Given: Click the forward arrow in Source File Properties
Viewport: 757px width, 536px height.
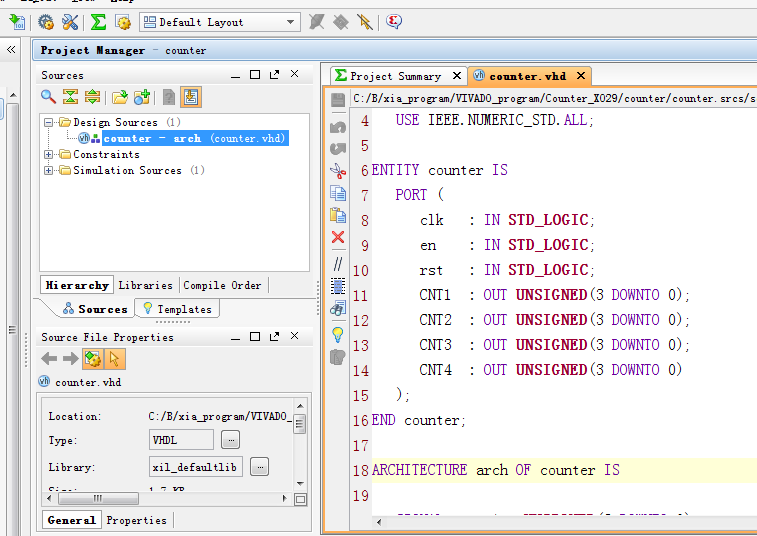Looking at the screenshot, I should point(70,359).
